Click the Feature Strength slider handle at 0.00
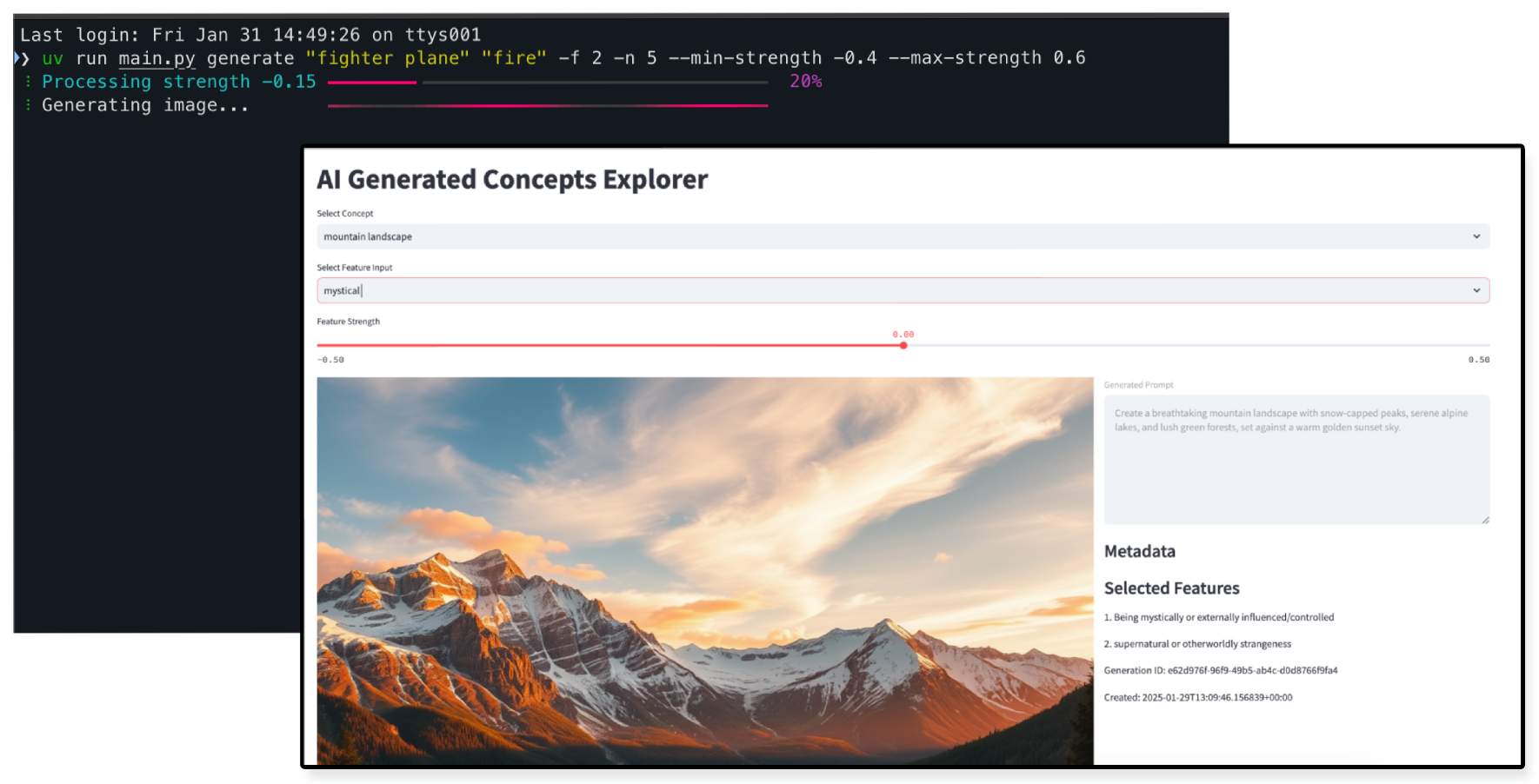1539x784 pixels. [903, 344]
